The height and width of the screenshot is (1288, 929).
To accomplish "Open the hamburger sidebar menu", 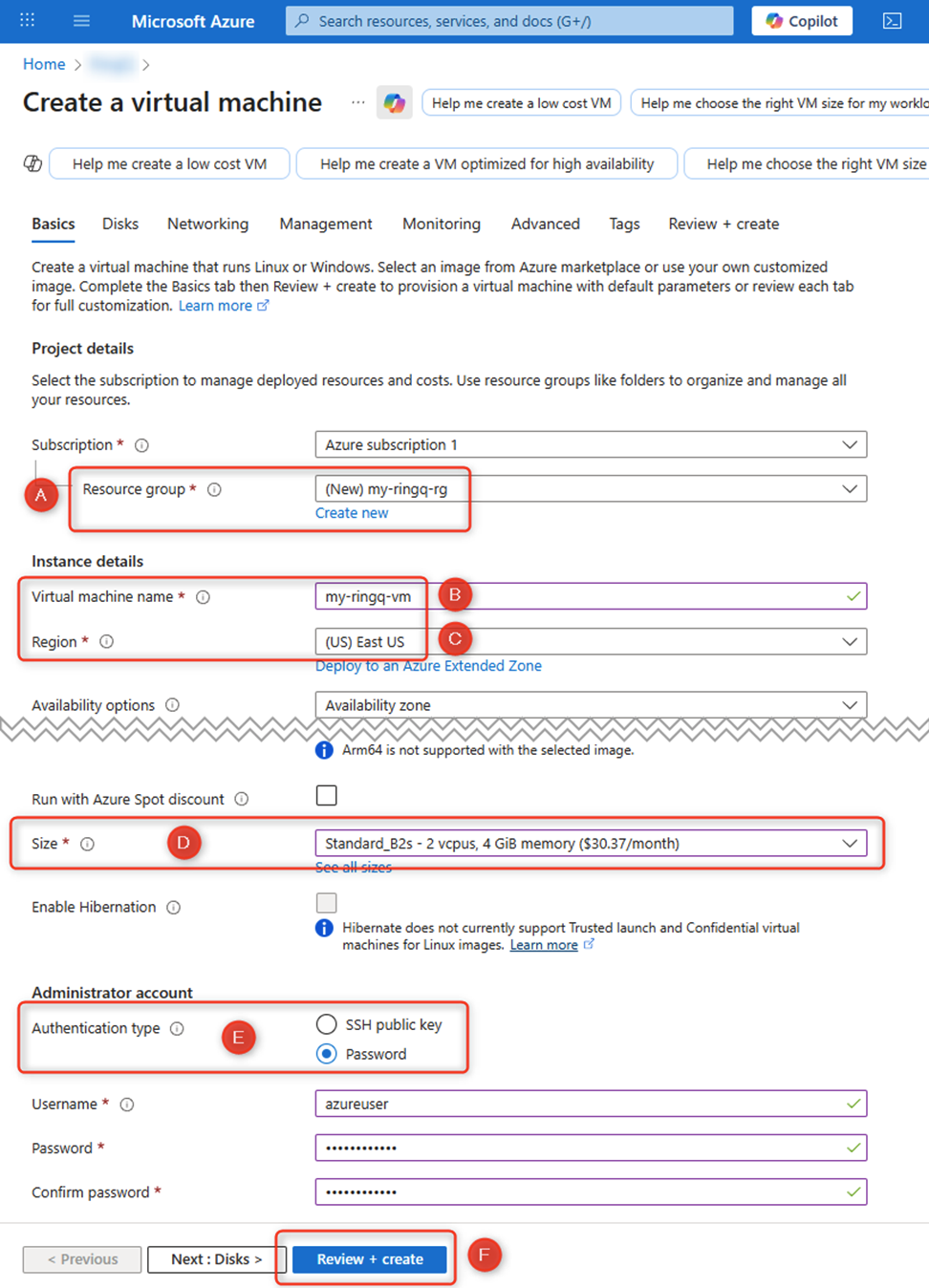I will (x=81, y=20).
